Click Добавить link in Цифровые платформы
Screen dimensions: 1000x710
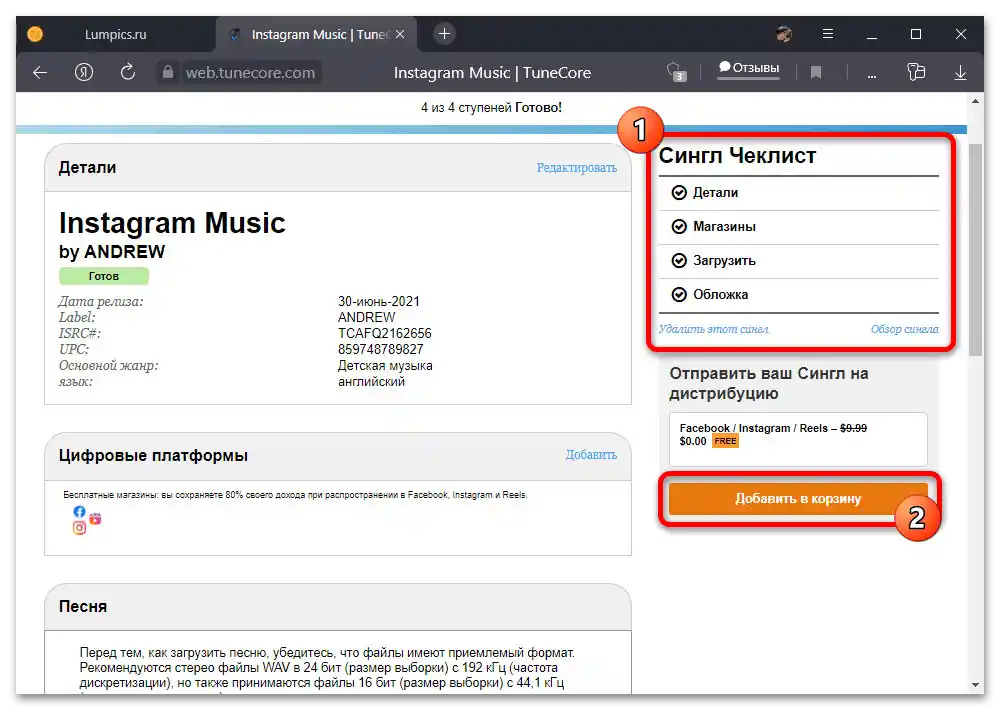click(591, 455)
